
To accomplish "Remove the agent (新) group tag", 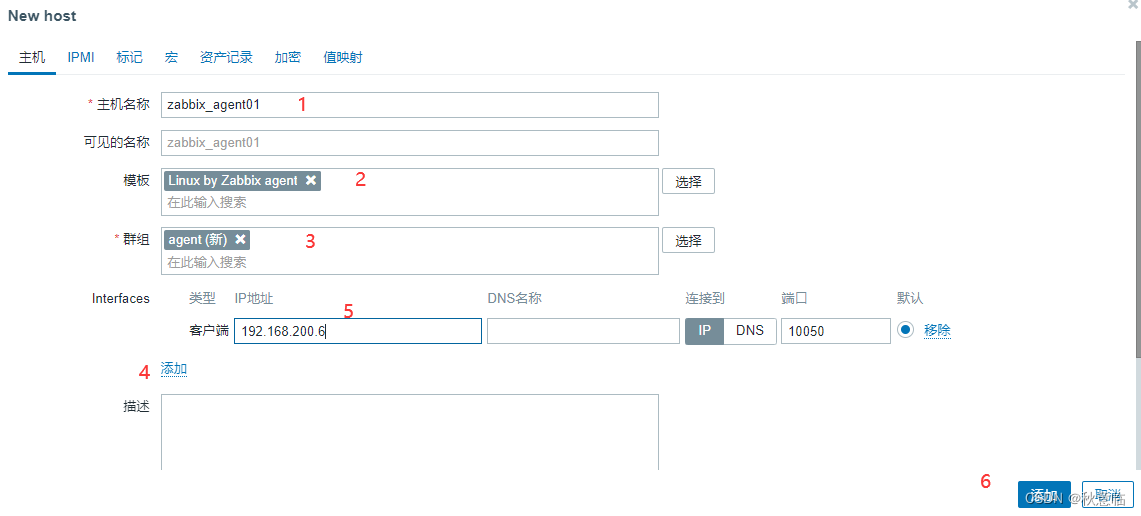I will click(240, 239).
